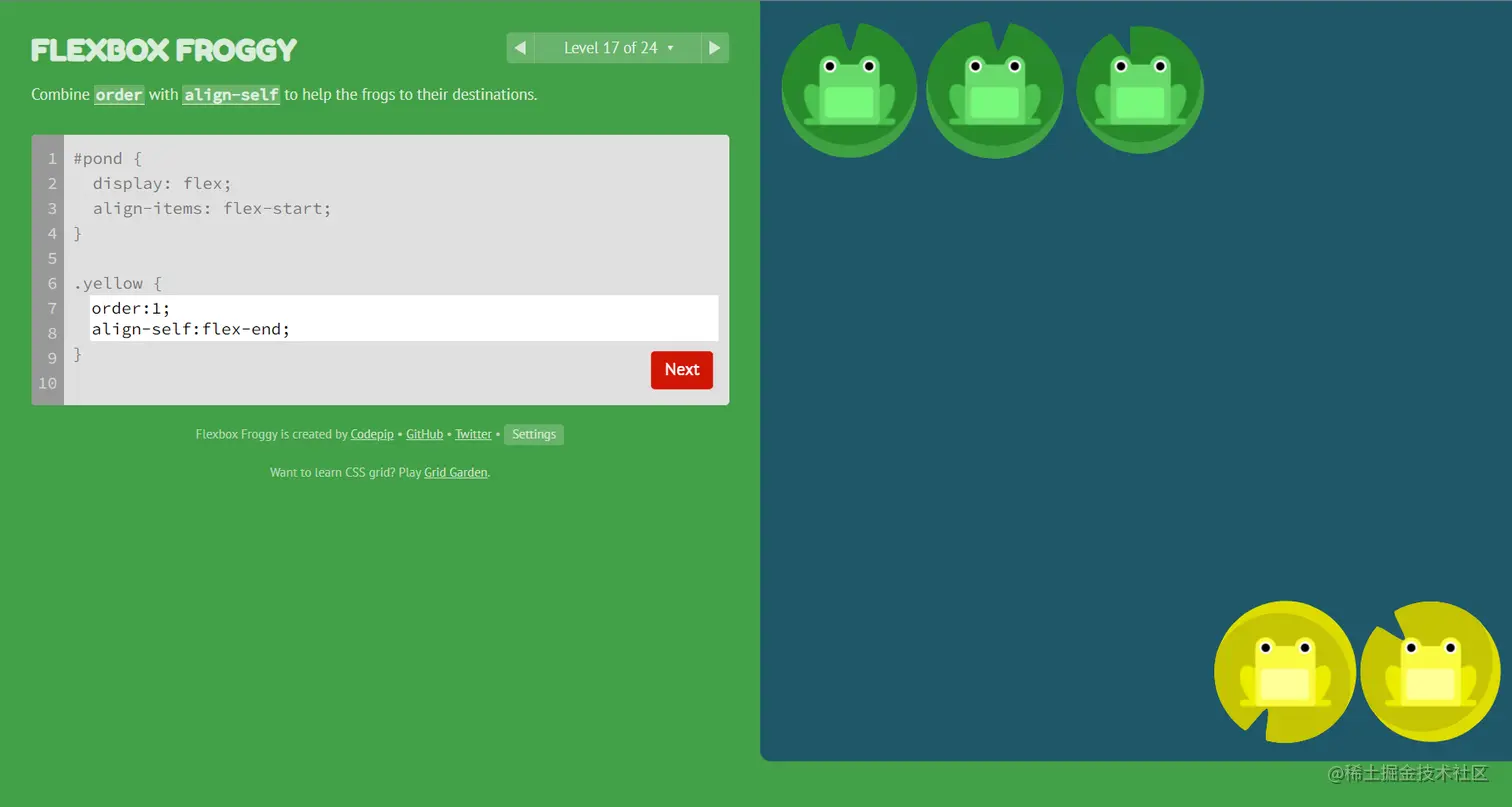The width and height of the screenshot is (1512, 807).
Task: Click the Flexbox Froggy title logo
Action: pos(164,50)
